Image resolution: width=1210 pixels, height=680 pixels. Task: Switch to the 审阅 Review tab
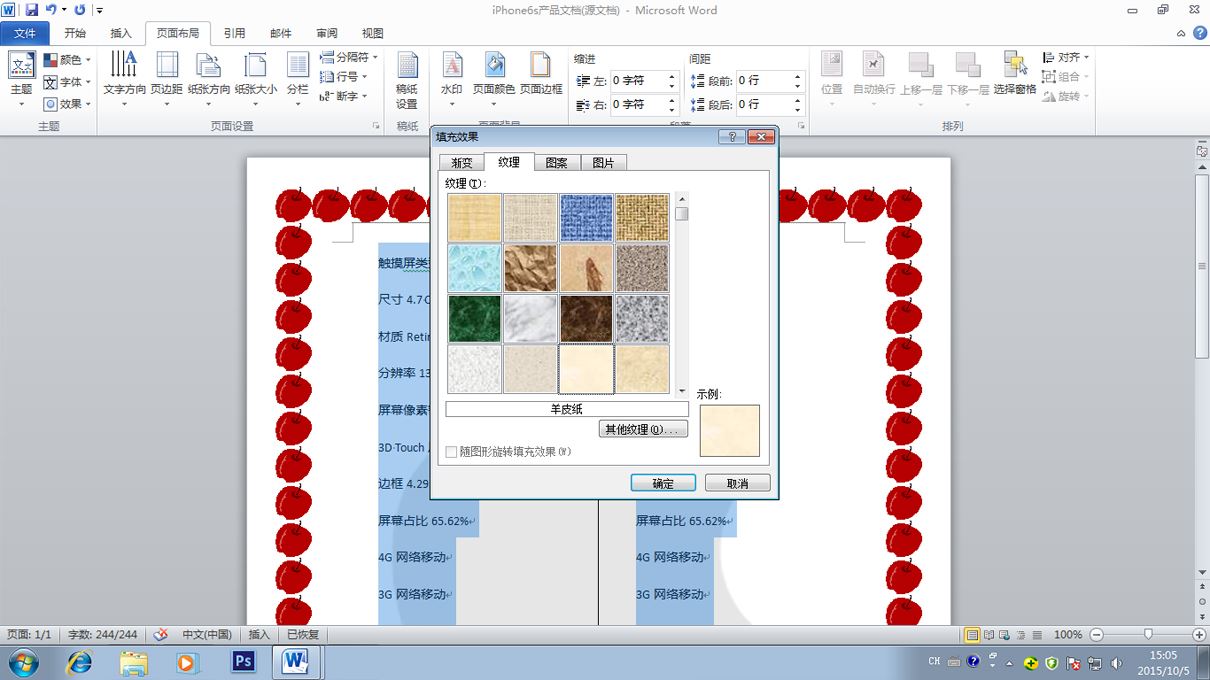(327, 33)
